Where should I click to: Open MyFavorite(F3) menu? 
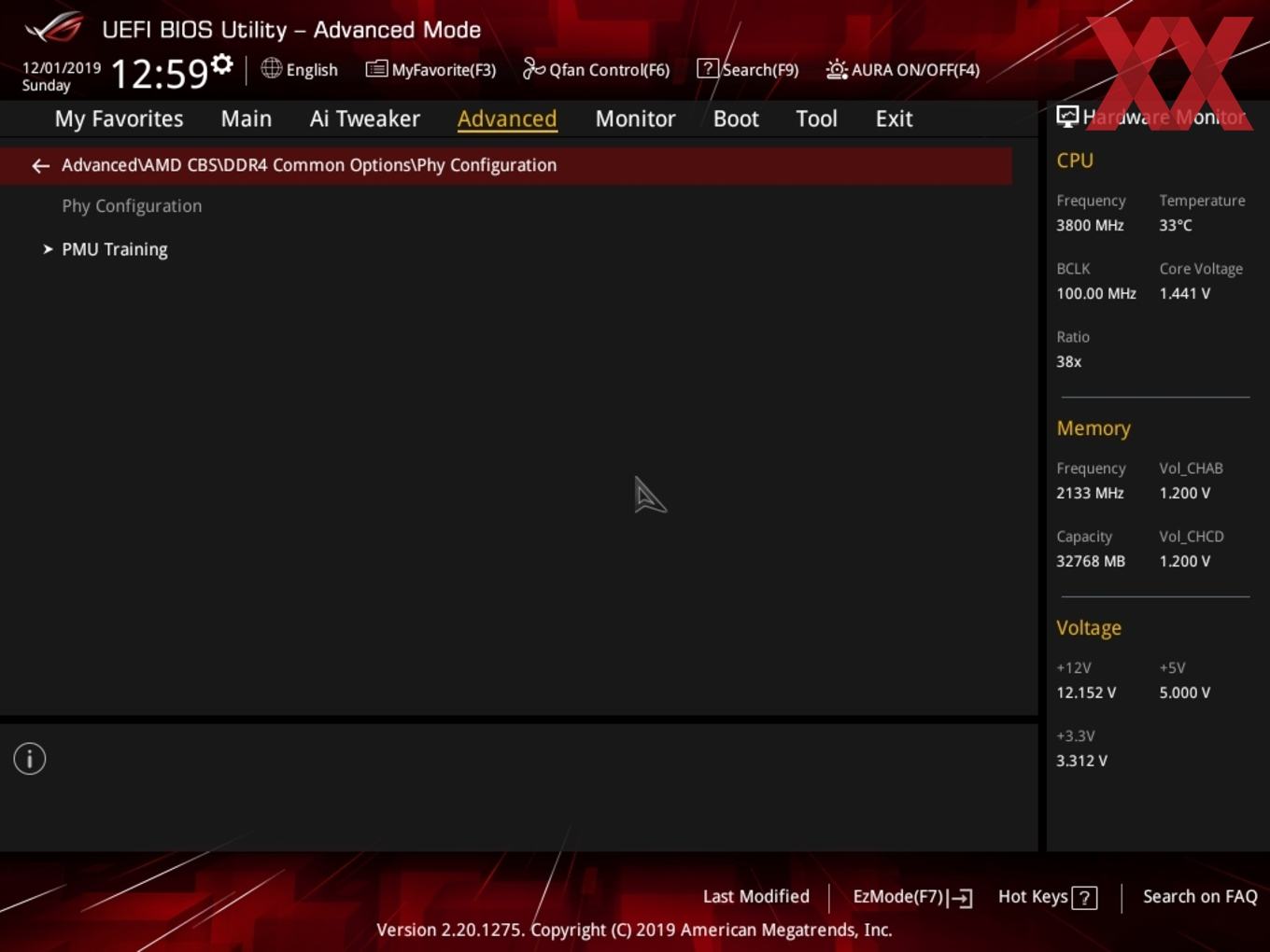click(x=430, y=69)
